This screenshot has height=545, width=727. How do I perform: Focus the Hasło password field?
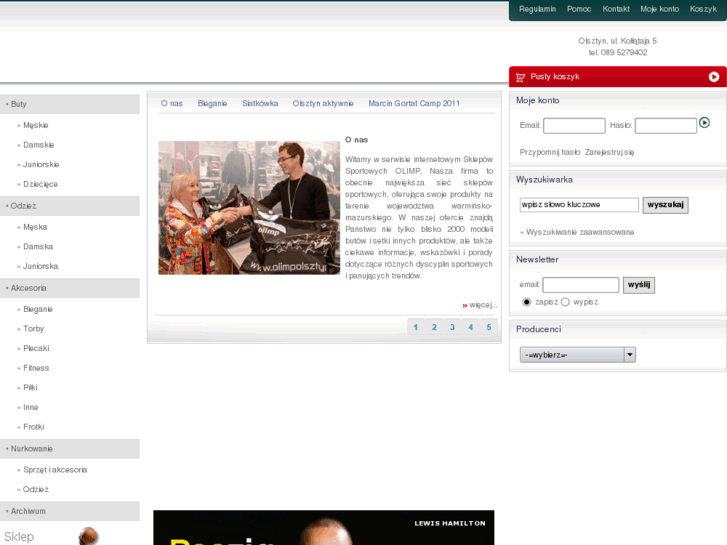tap(665, 125)
